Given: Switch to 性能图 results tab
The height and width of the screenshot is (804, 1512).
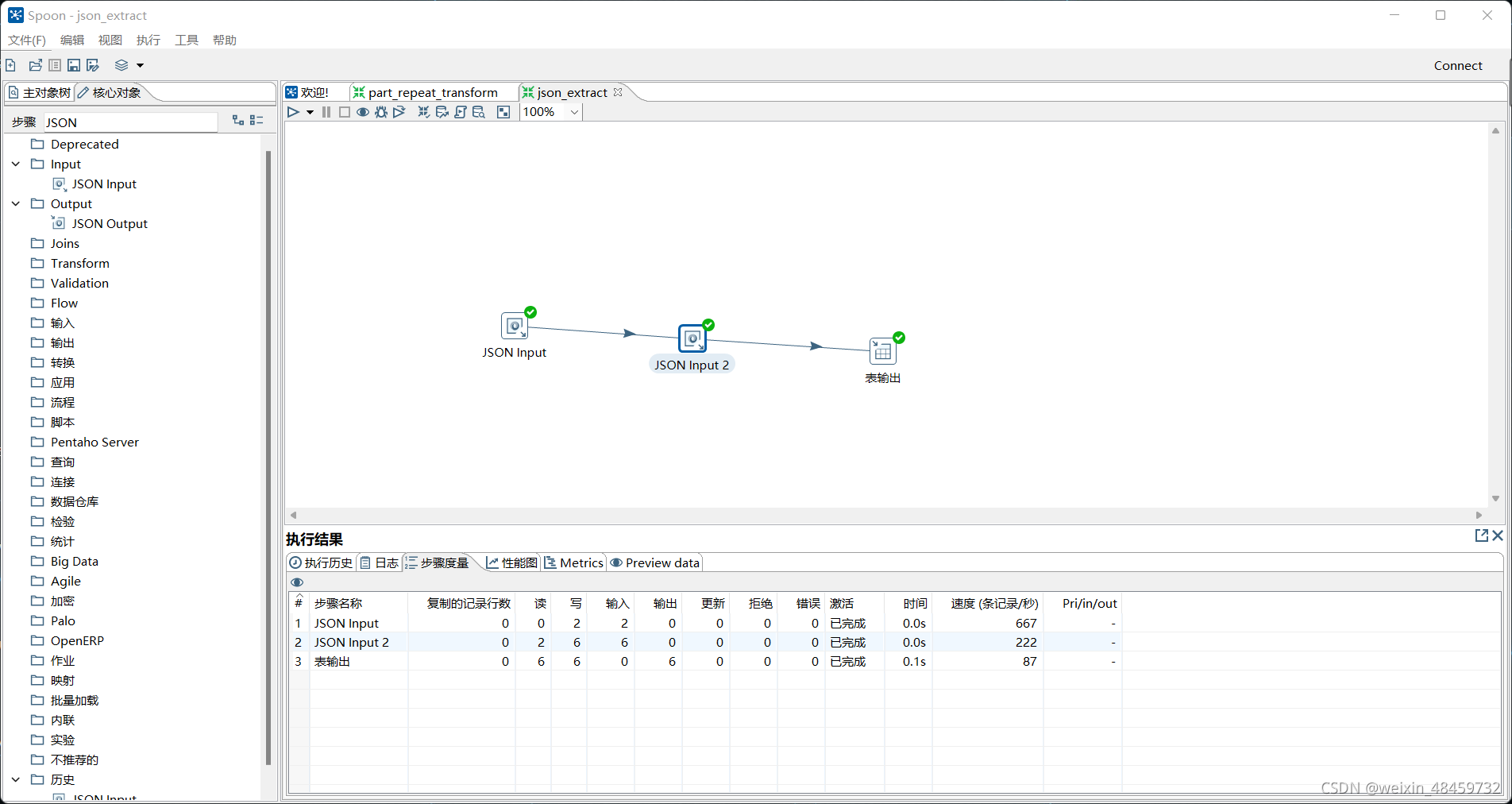Looking at the screenshot, I should pos(512,562).
